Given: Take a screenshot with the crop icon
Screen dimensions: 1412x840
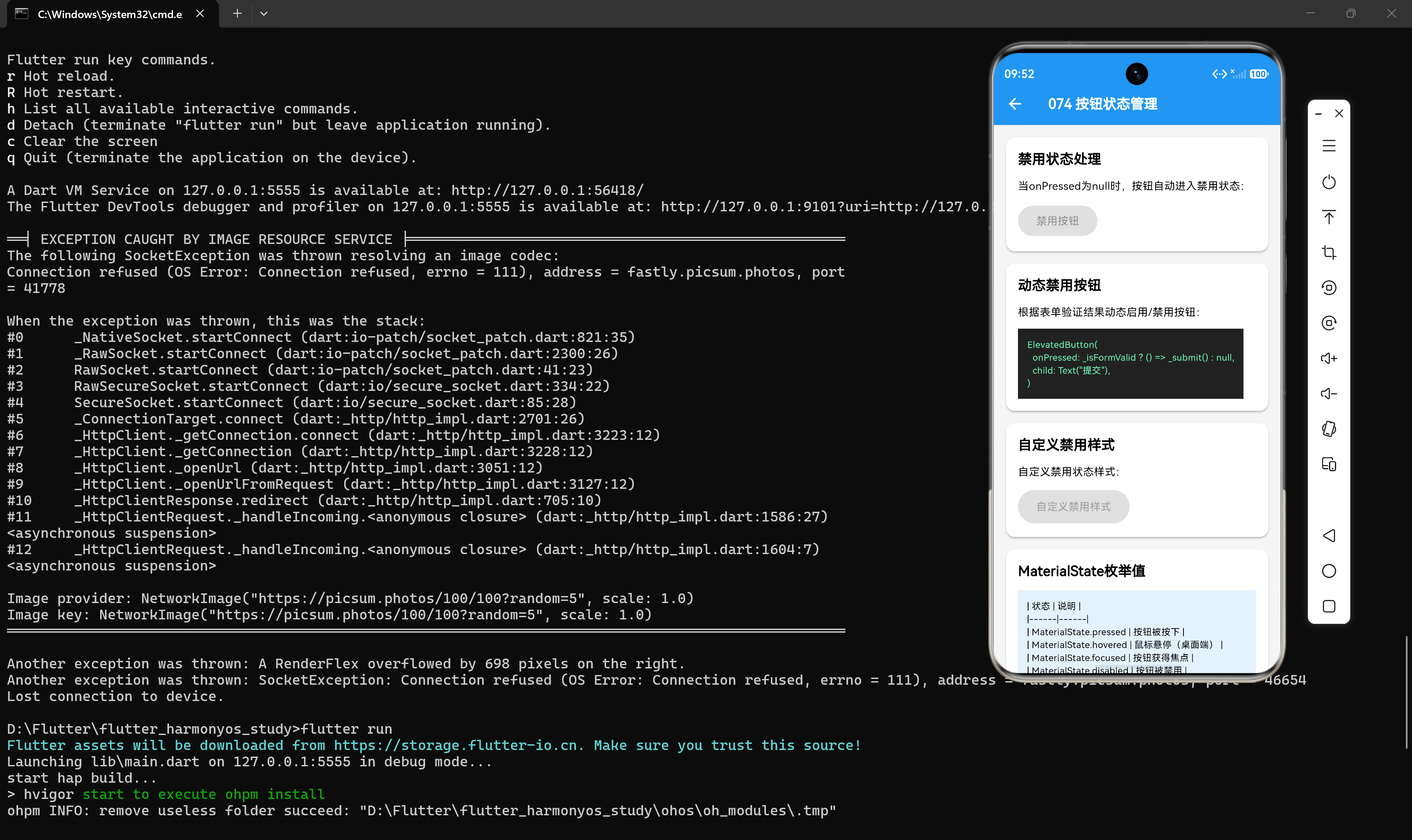Looking at the screenshot, I should [1329, 252].
